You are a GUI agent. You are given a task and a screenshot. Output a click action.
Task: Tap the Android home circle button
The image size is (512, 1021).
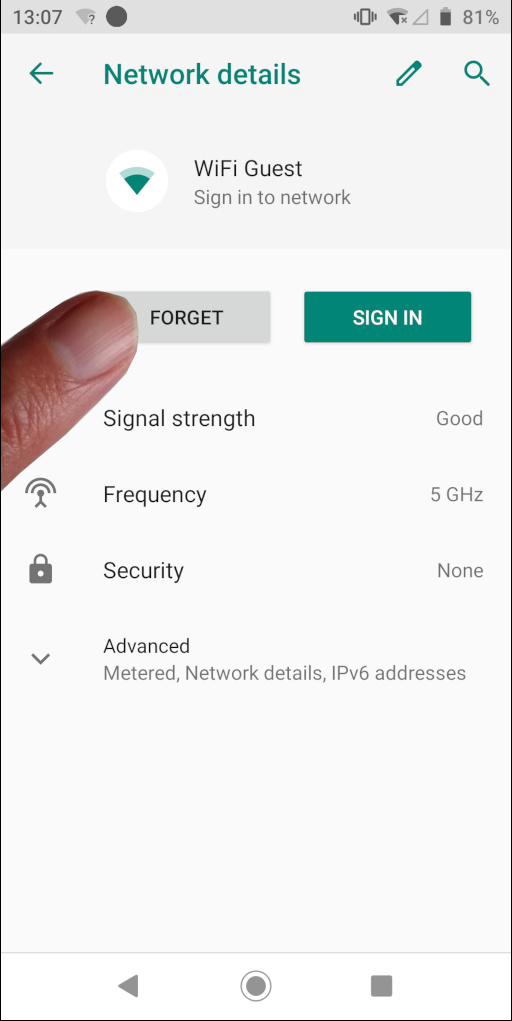[x=256, y=986]
